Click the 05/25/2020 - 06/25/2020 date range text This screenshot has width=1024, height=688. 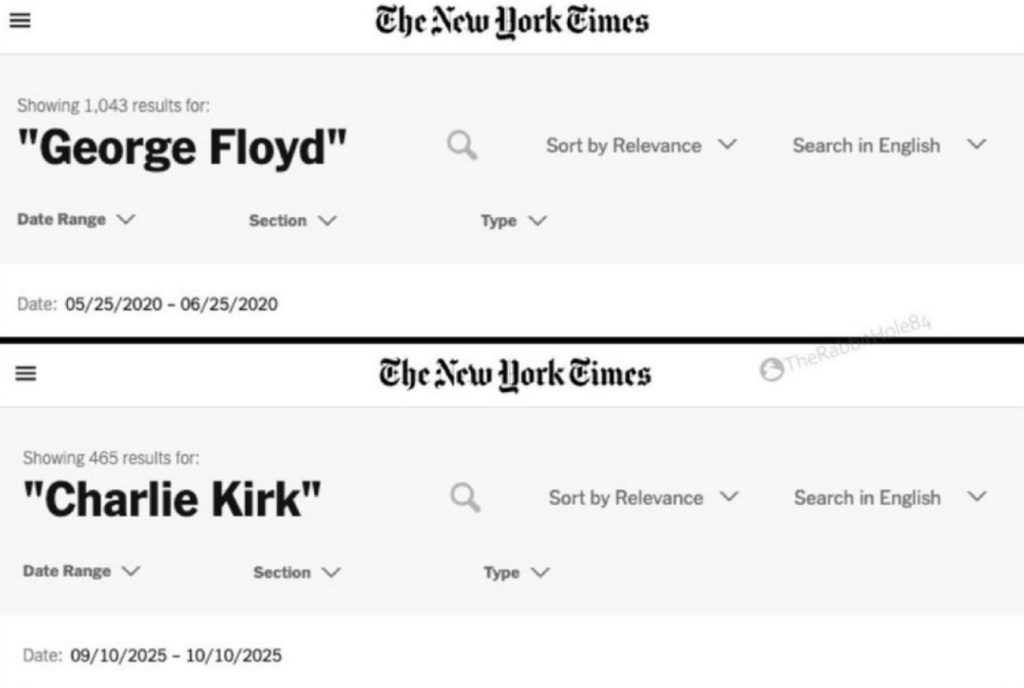pyautogui.click(x=169, y=304)
